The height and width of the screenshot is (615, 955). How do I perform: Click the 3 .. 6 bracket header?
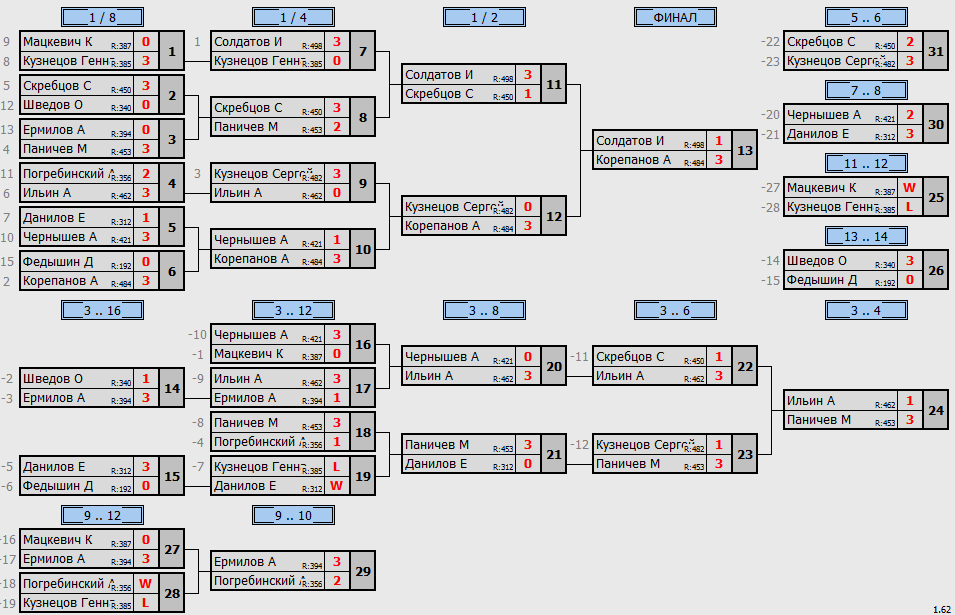click(x=675, y=311)
